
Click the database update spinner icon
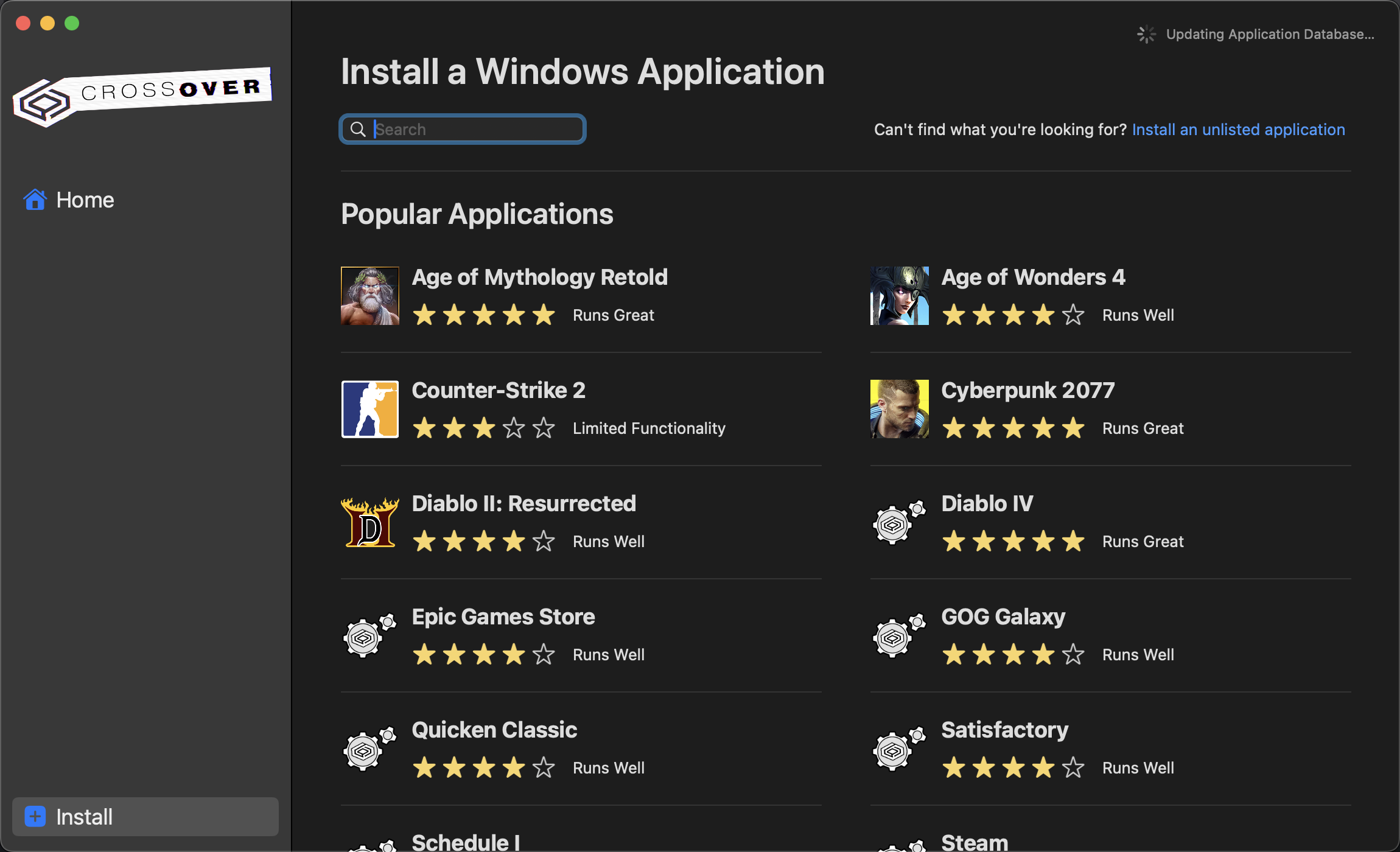click(x=1146, y=34)
